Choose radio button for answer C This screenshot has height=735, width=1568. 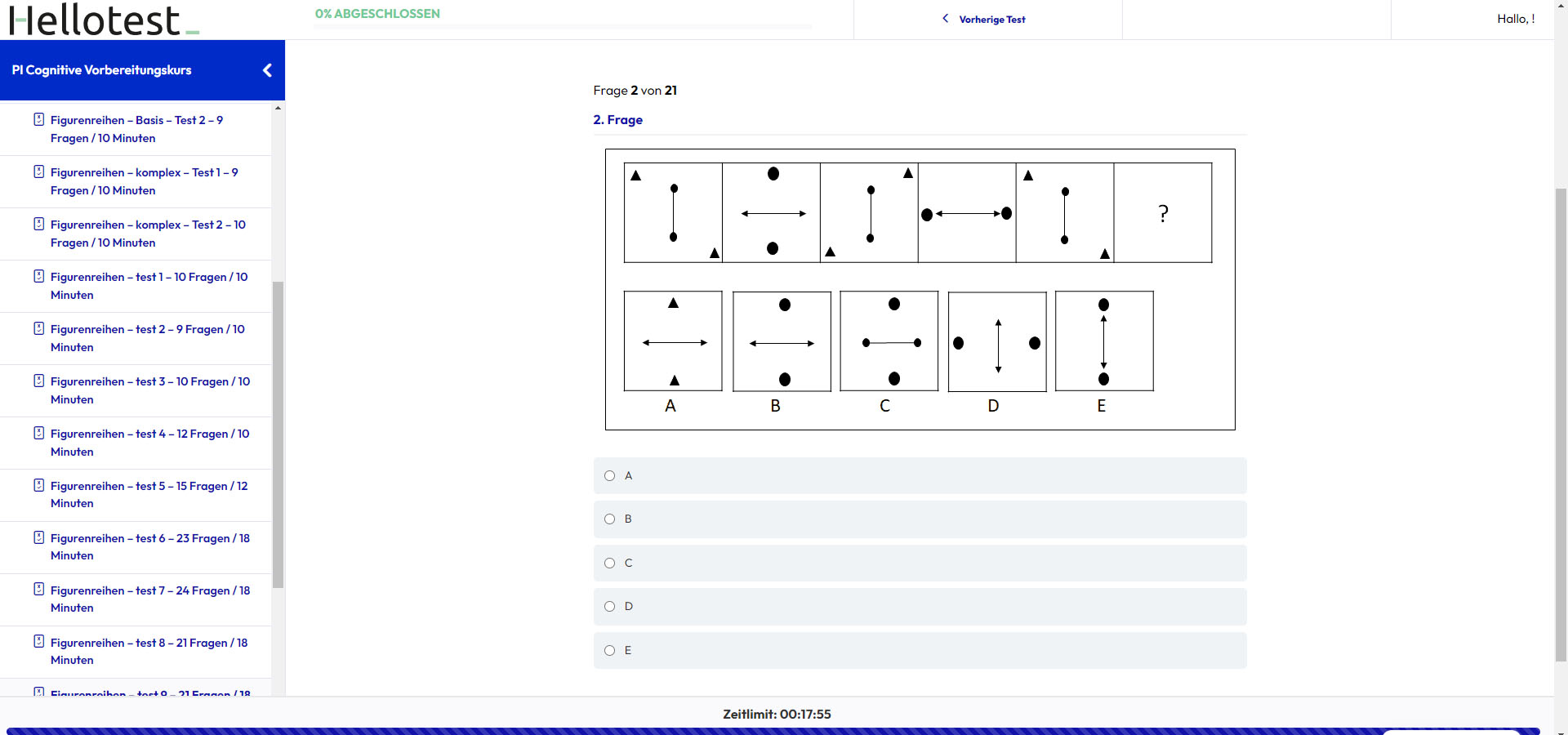click(609, 563)
